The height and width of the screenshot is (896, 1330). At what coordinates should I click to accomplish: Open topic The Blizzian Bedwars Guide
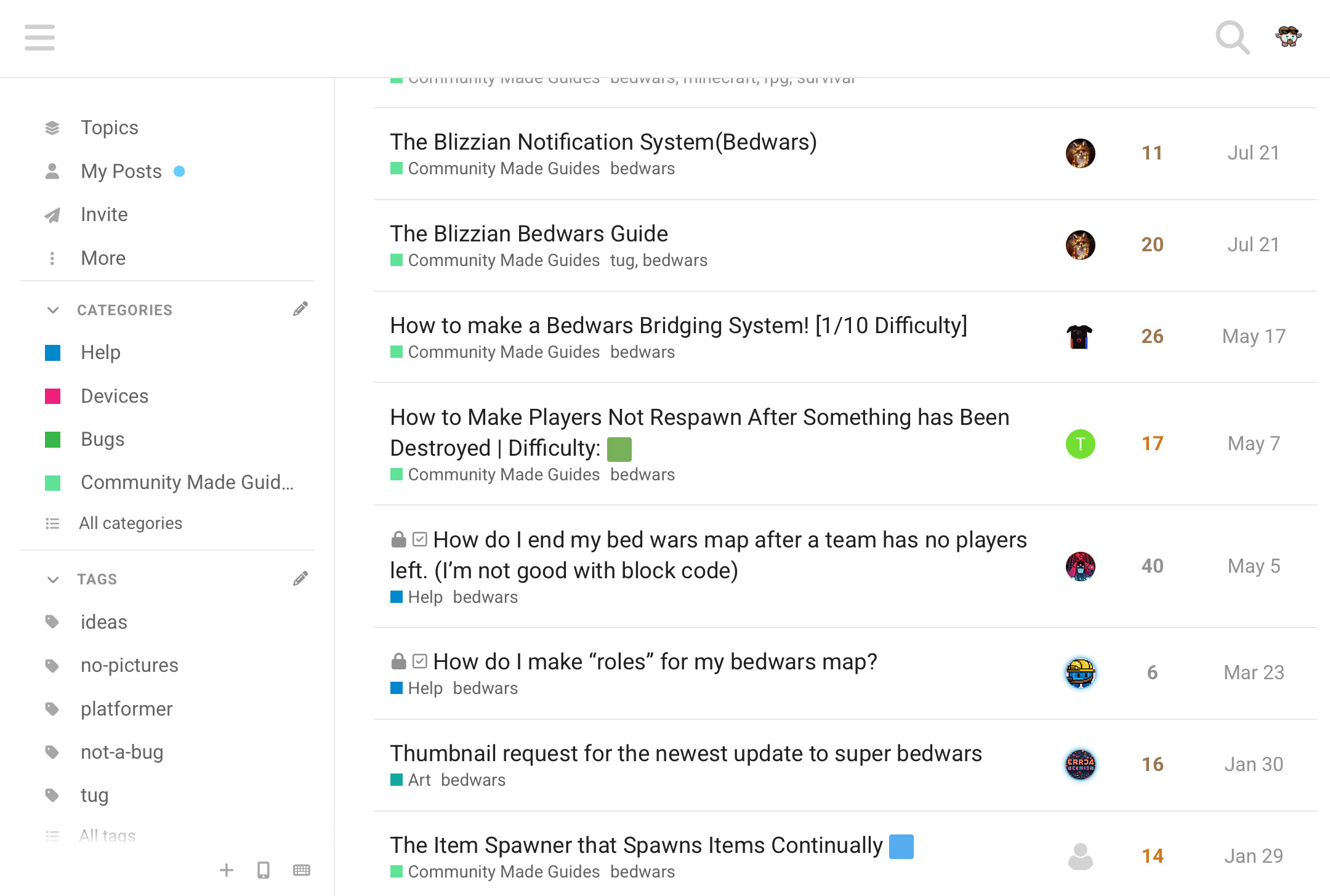pos(529,234)
